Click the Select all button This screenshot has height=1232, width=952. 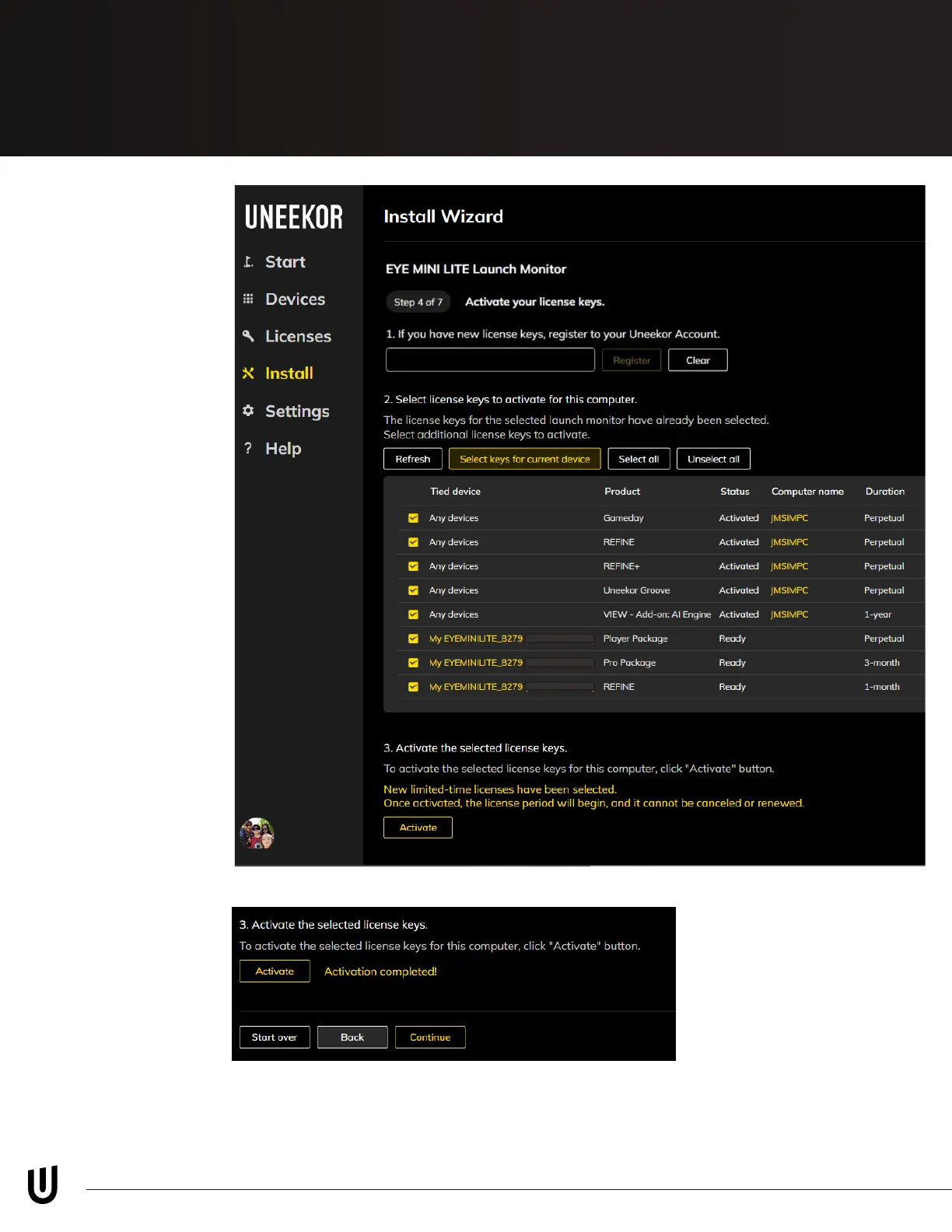pyautogui.click(x=639, y=459)
